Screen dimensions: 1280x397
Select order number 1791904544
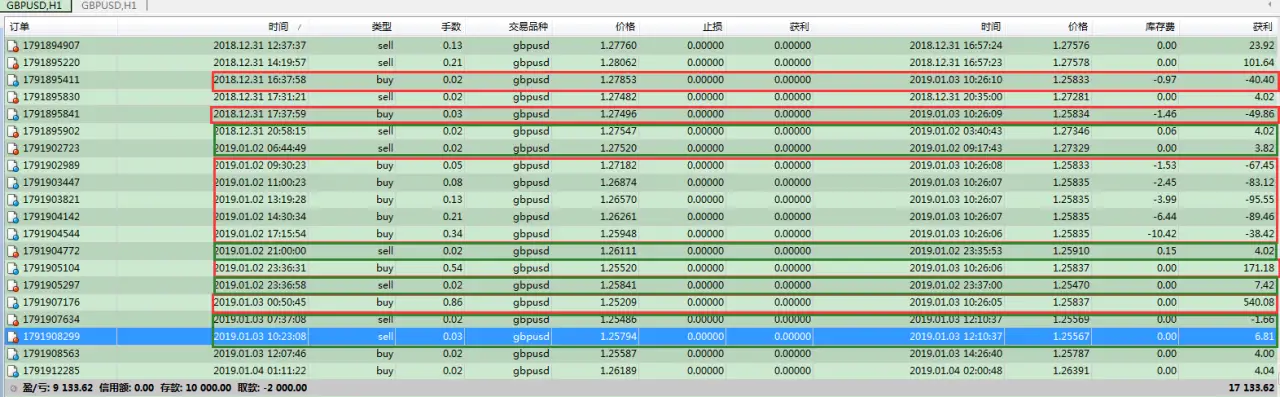(x=51, y=233)
